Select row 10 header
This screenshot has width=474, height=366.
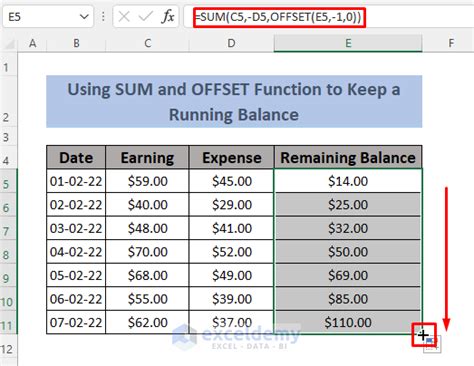click(x=8, y=299)
